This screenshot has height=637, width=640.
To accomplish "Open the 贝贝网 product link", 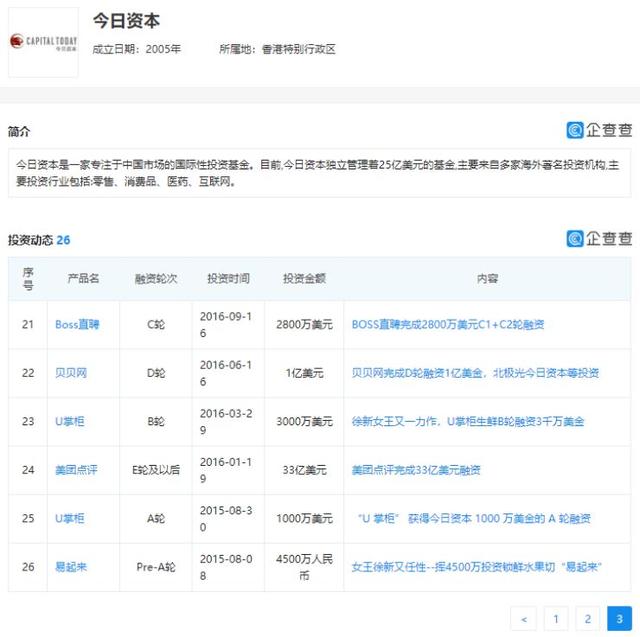I will click(x=71, y=373).
